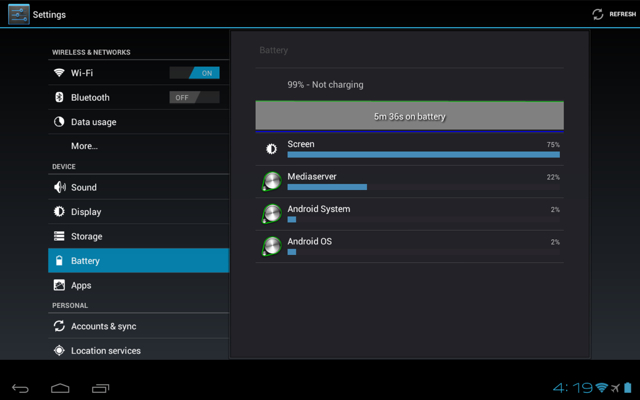
Task: Tap the Home navigation button
Action: 60,388
